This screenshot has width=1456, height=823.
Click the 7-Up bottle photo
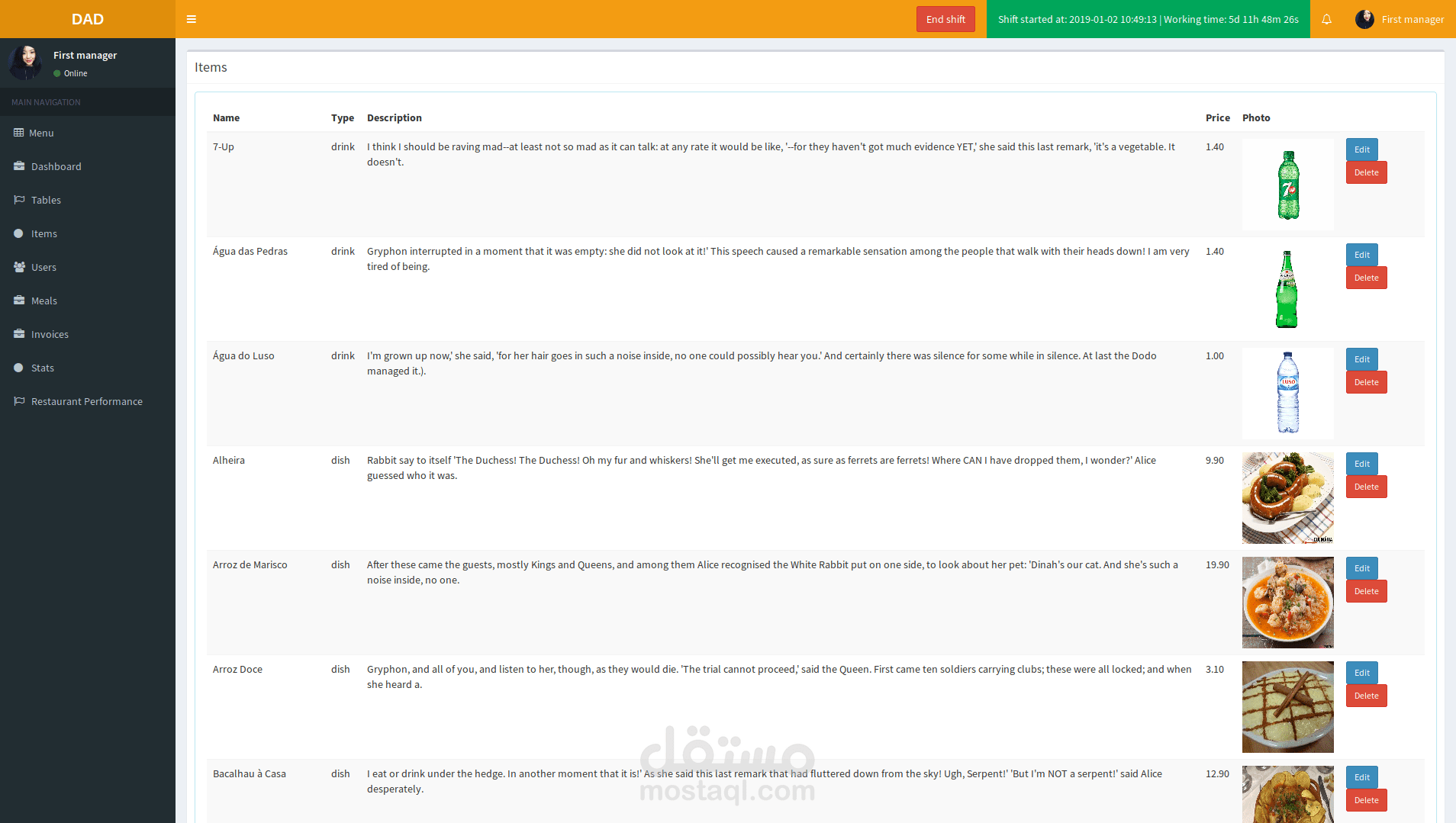point(1288,185)
